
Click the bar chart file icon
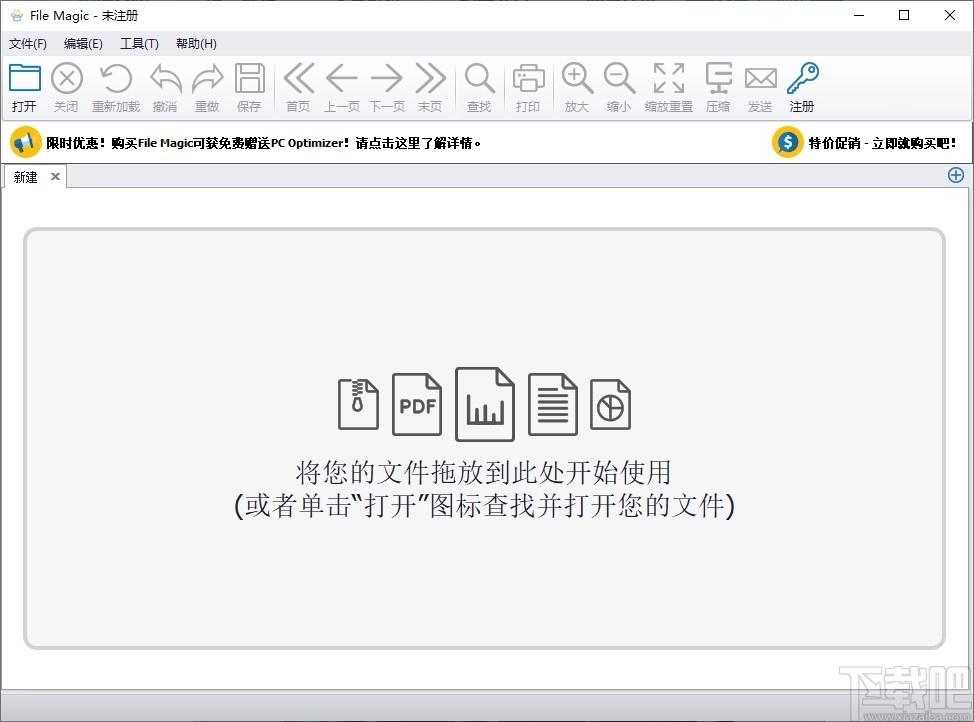click(485, 404)
